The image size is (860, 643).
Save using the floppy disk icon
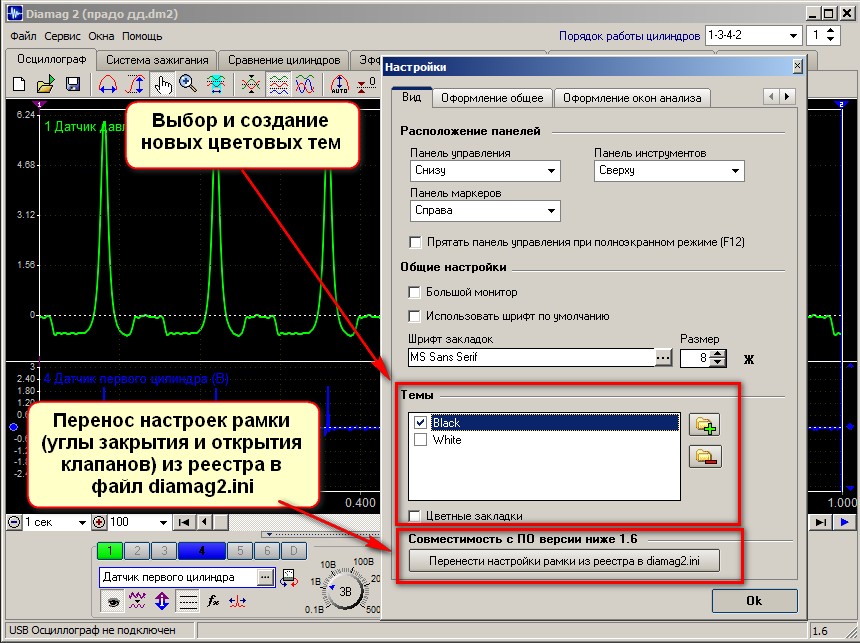pyautogui.click(x=72, y=84)
